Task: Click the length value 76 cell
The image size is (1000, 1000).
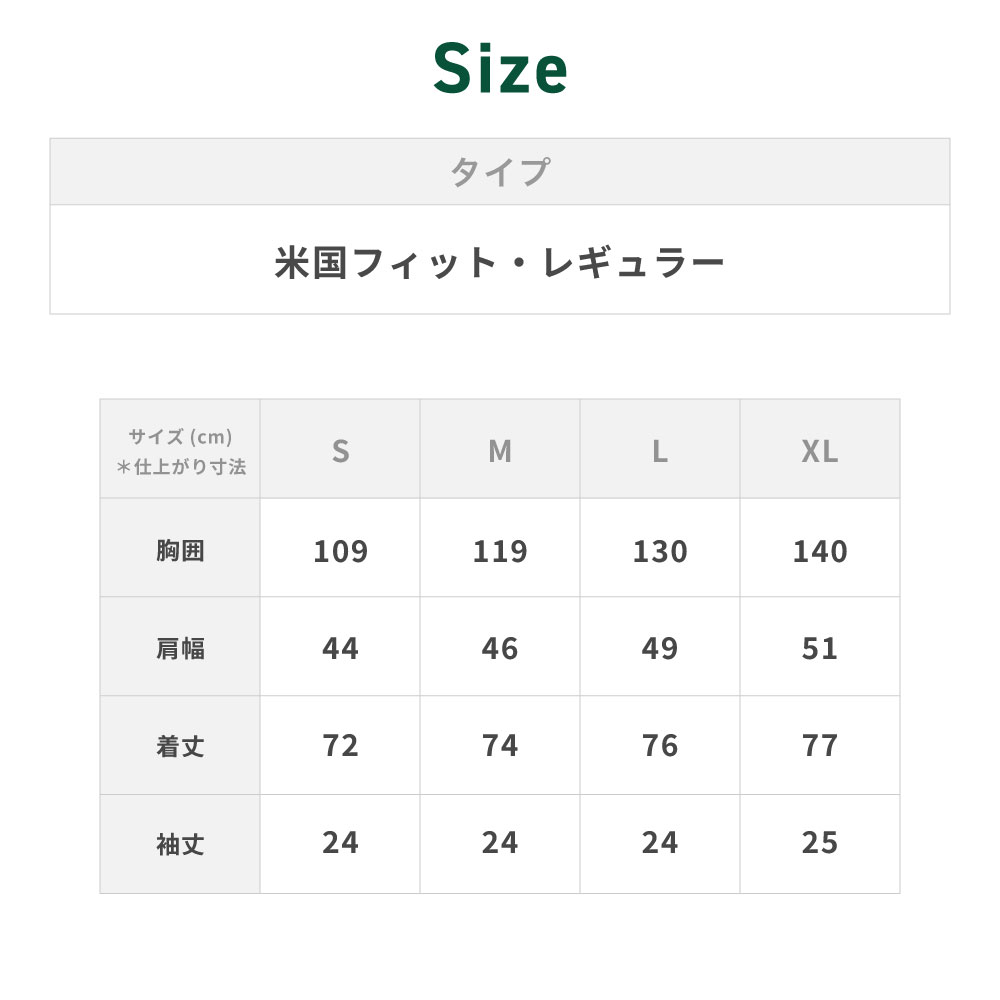Action: pyautogui.click(x=660, y=746)
